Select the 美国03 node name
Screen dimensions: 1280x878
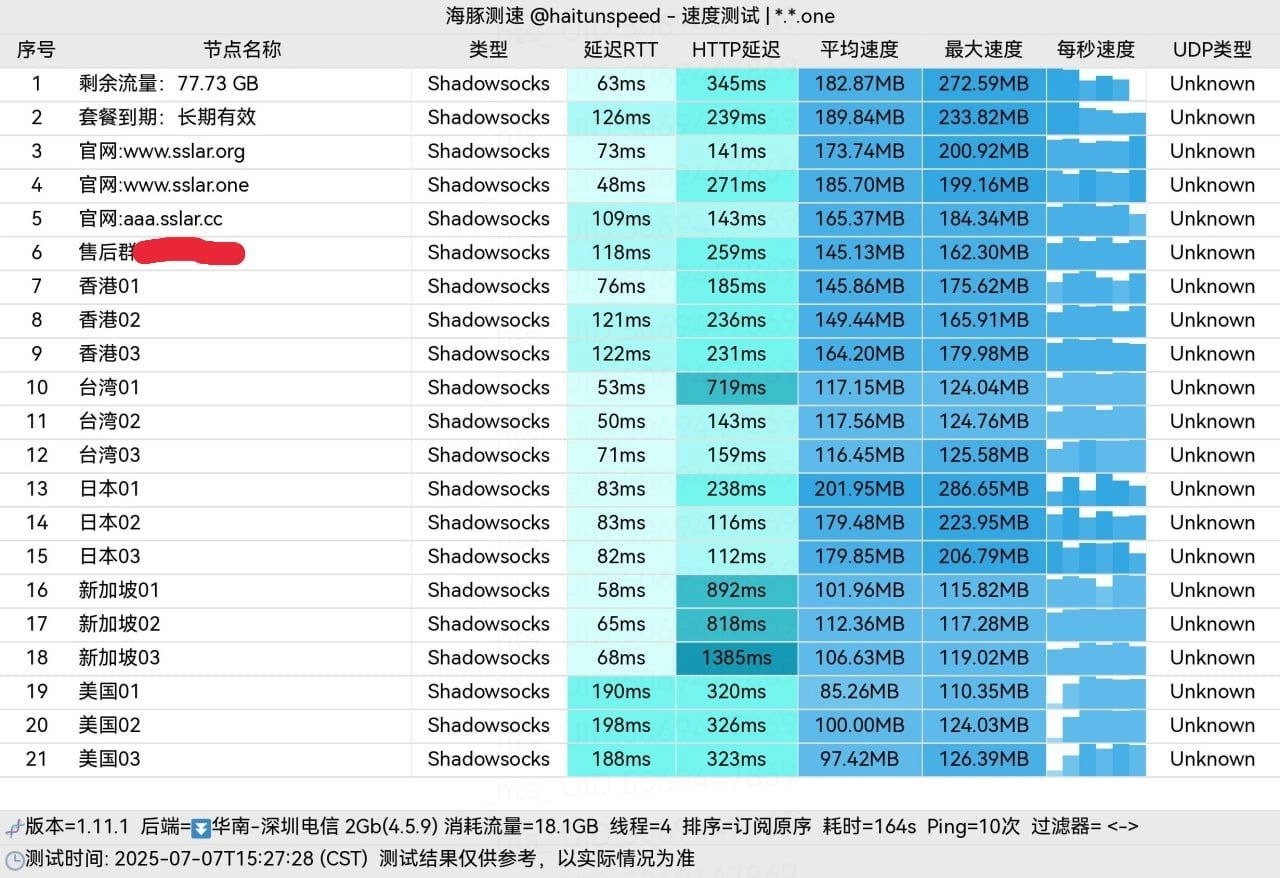(x=110, y=759)
